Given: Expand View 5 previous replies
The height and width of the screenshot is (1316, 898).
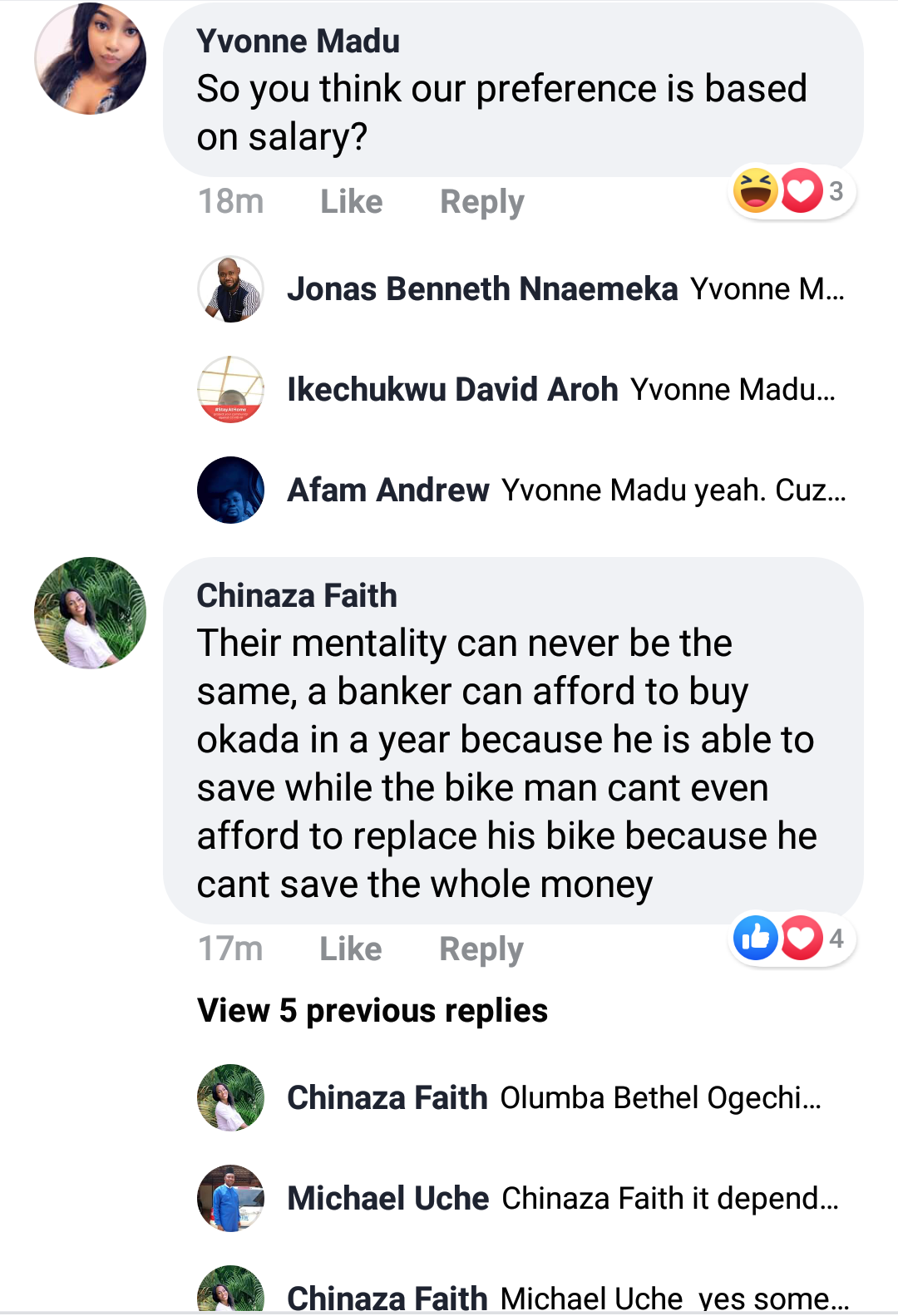Looking at the screenshot, I should (372, 1011).
